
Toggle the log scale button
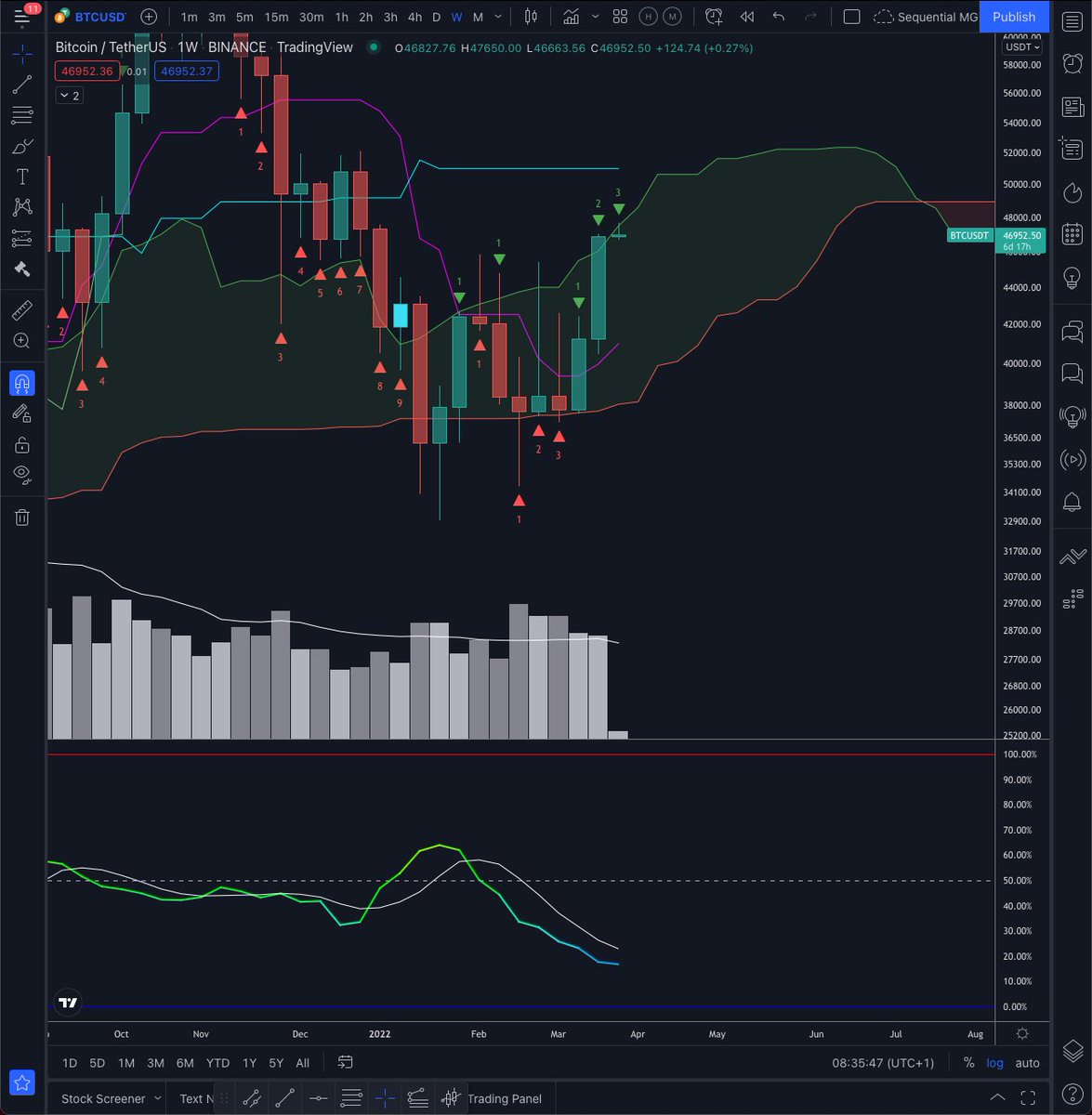click(995, 1062)
